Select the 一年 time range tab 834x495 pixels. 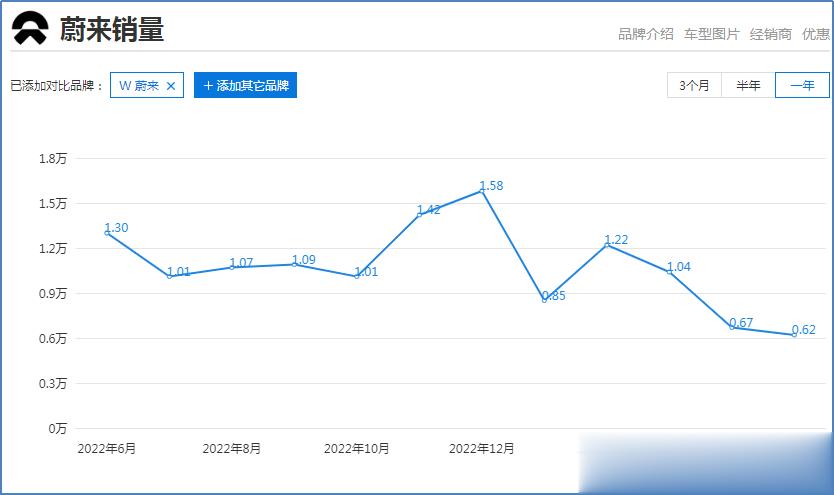point(802,85)
